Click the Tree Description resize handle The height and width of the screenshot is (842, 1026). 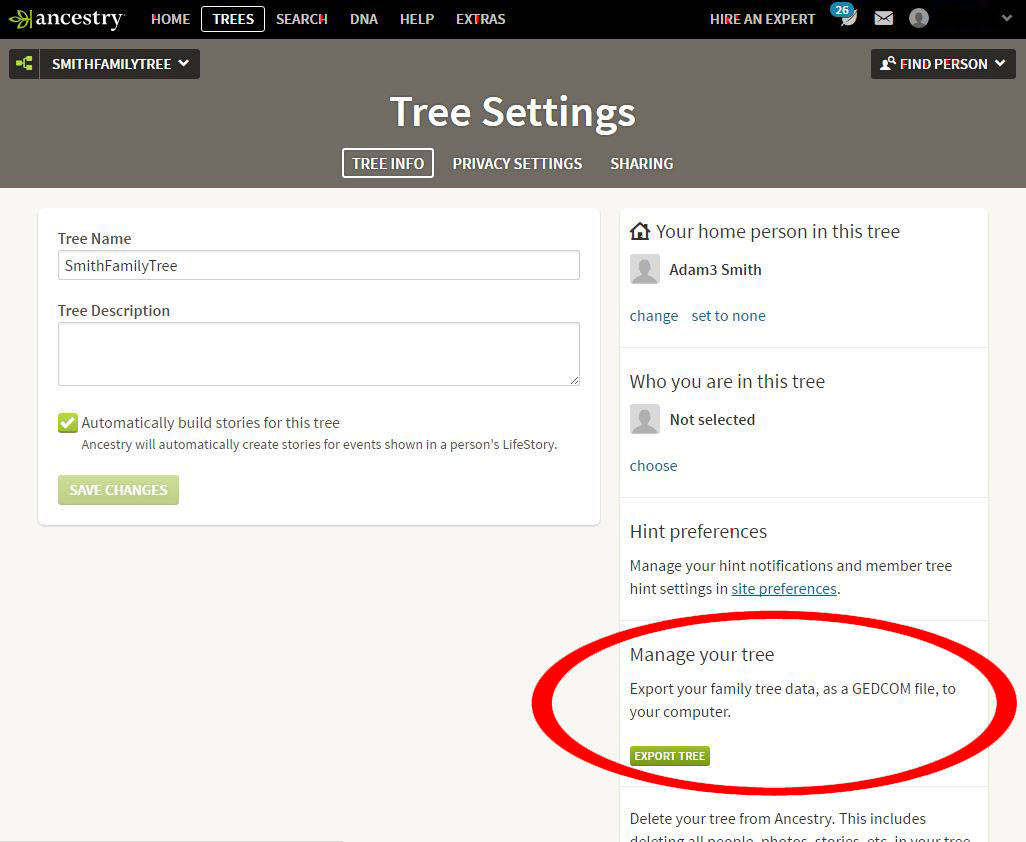pyautogui.click(x=574, y=380)
